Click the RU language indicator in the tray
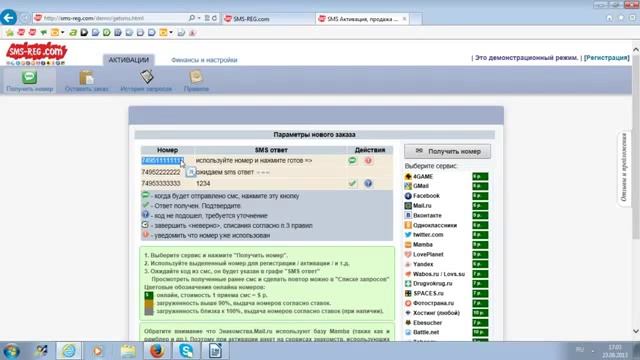 580,349
